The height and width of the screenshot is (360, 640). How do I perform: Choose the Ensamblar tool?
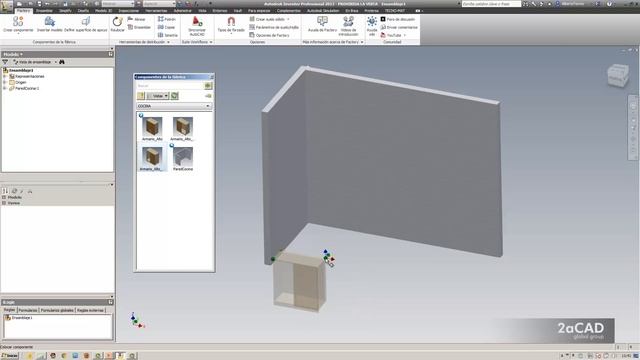point(139,27)
